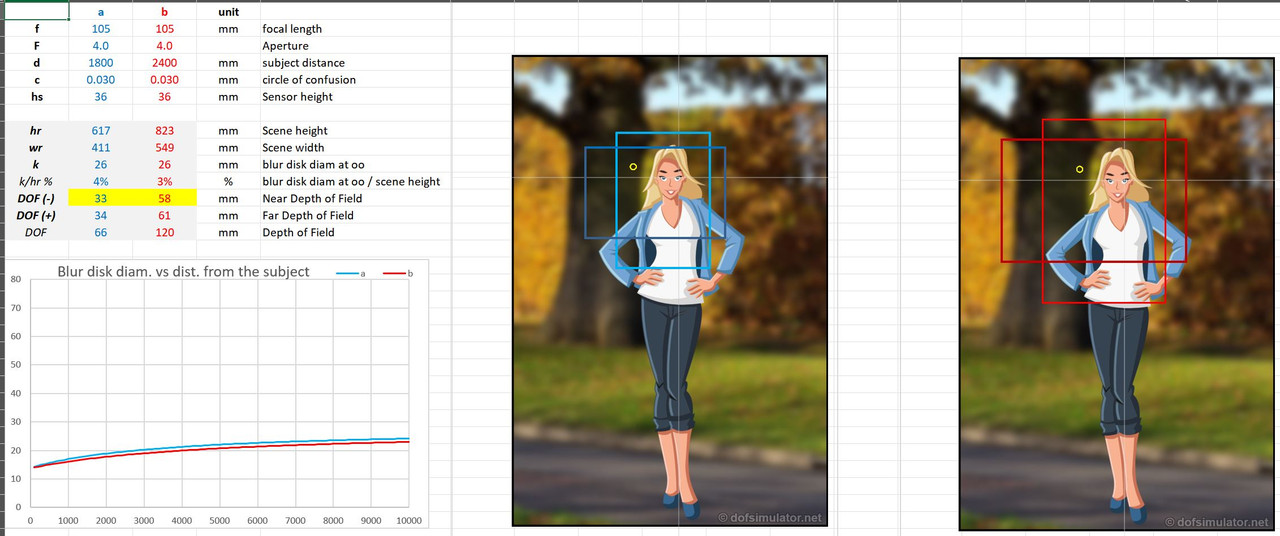1280x536 pixels.
Task: Click the 'subject distance' description cell
Action: pos(303,63)
